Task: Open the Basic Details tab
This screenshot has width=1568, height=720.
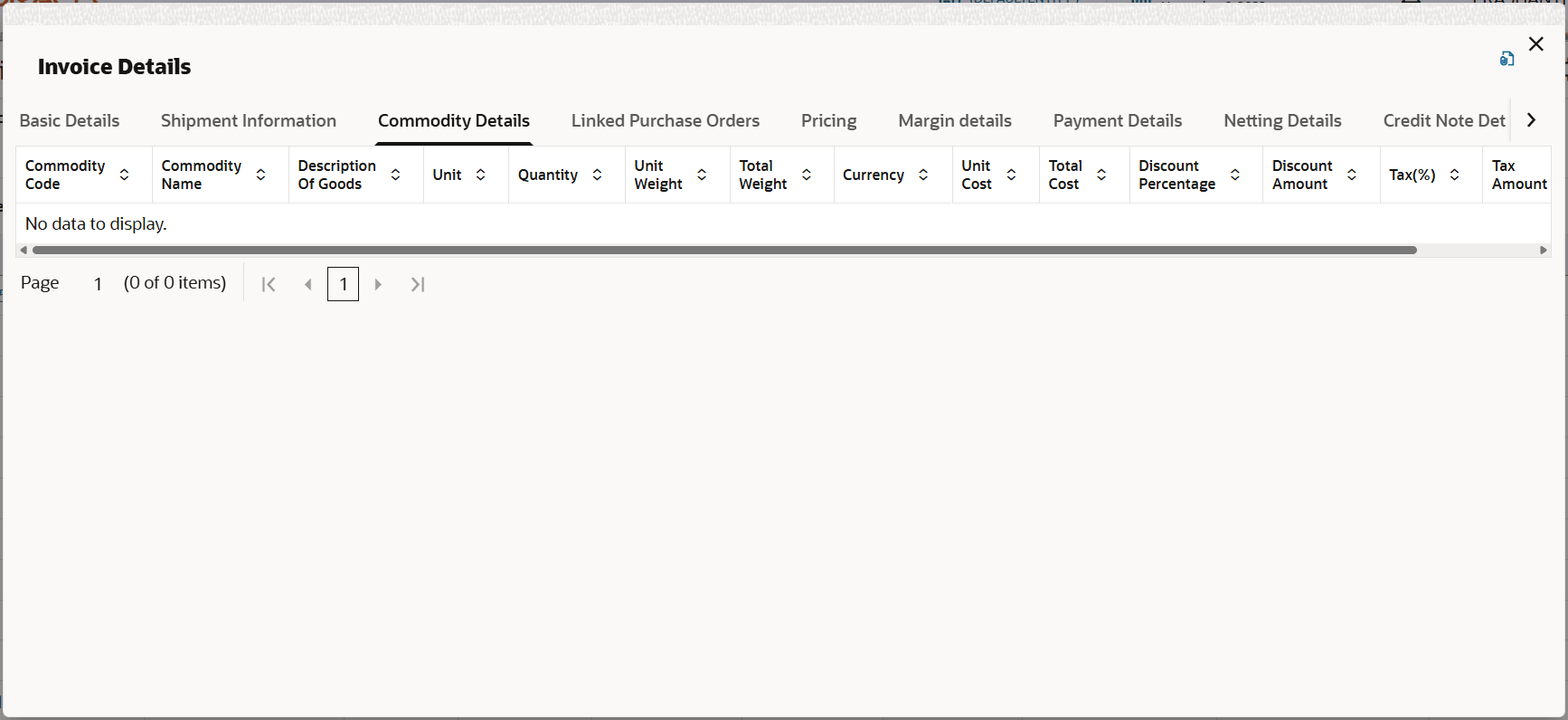Action: click(x=70, y=121)
